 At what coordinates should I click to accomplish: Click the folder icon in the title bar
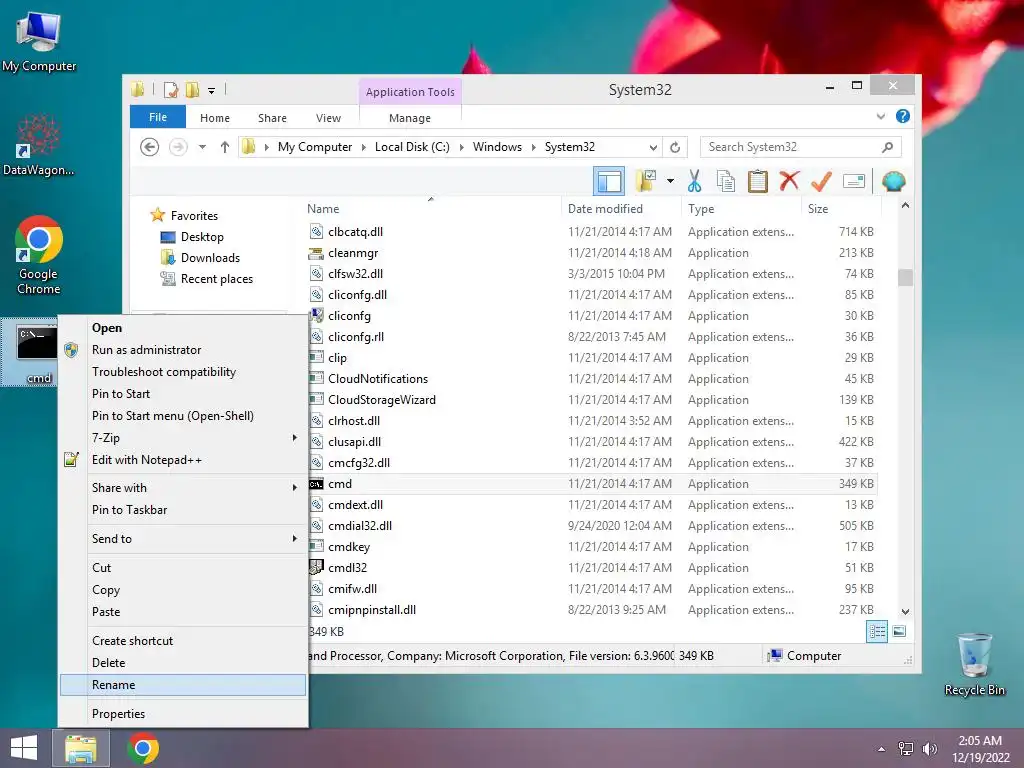click(137, 89)
